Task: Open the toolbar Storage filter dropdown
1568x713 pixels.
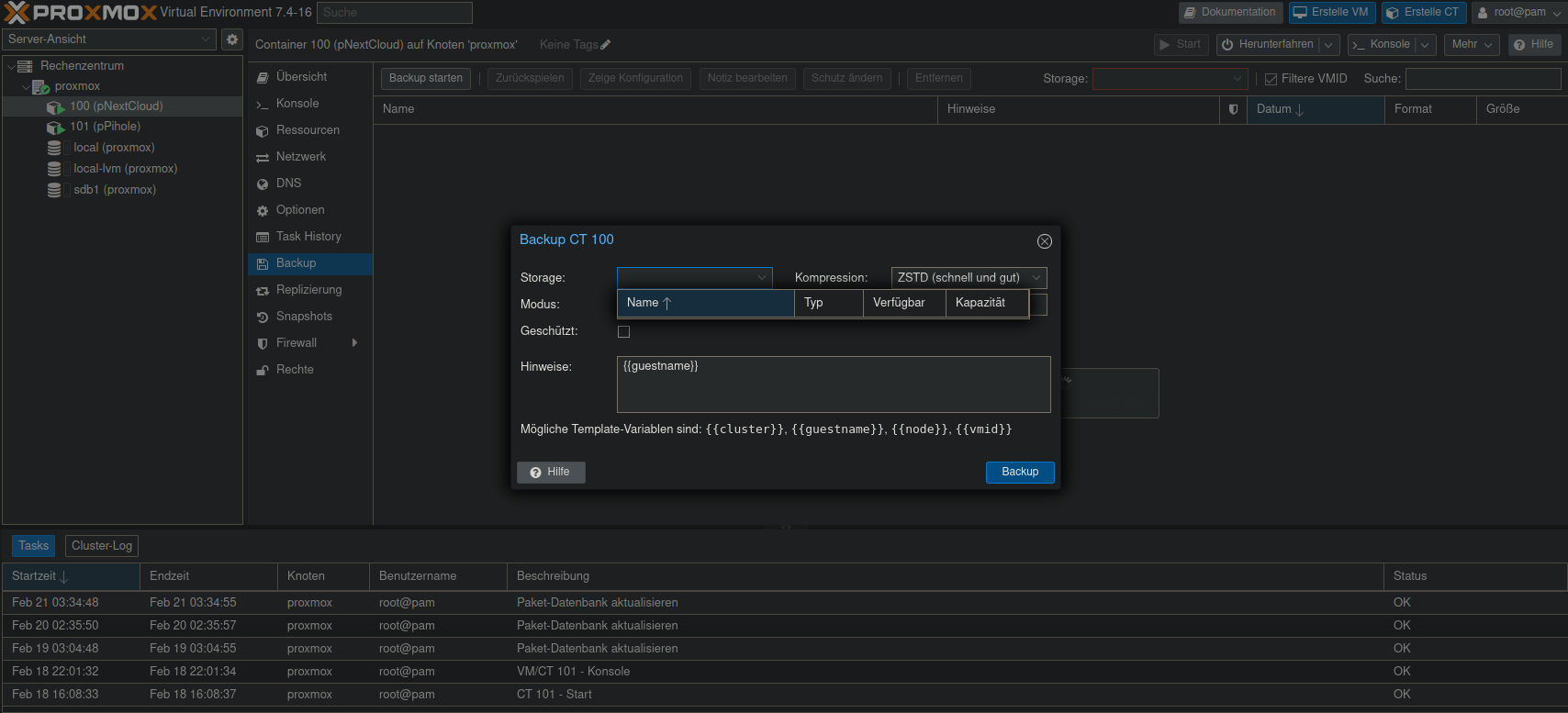Action: [1238, 79]
